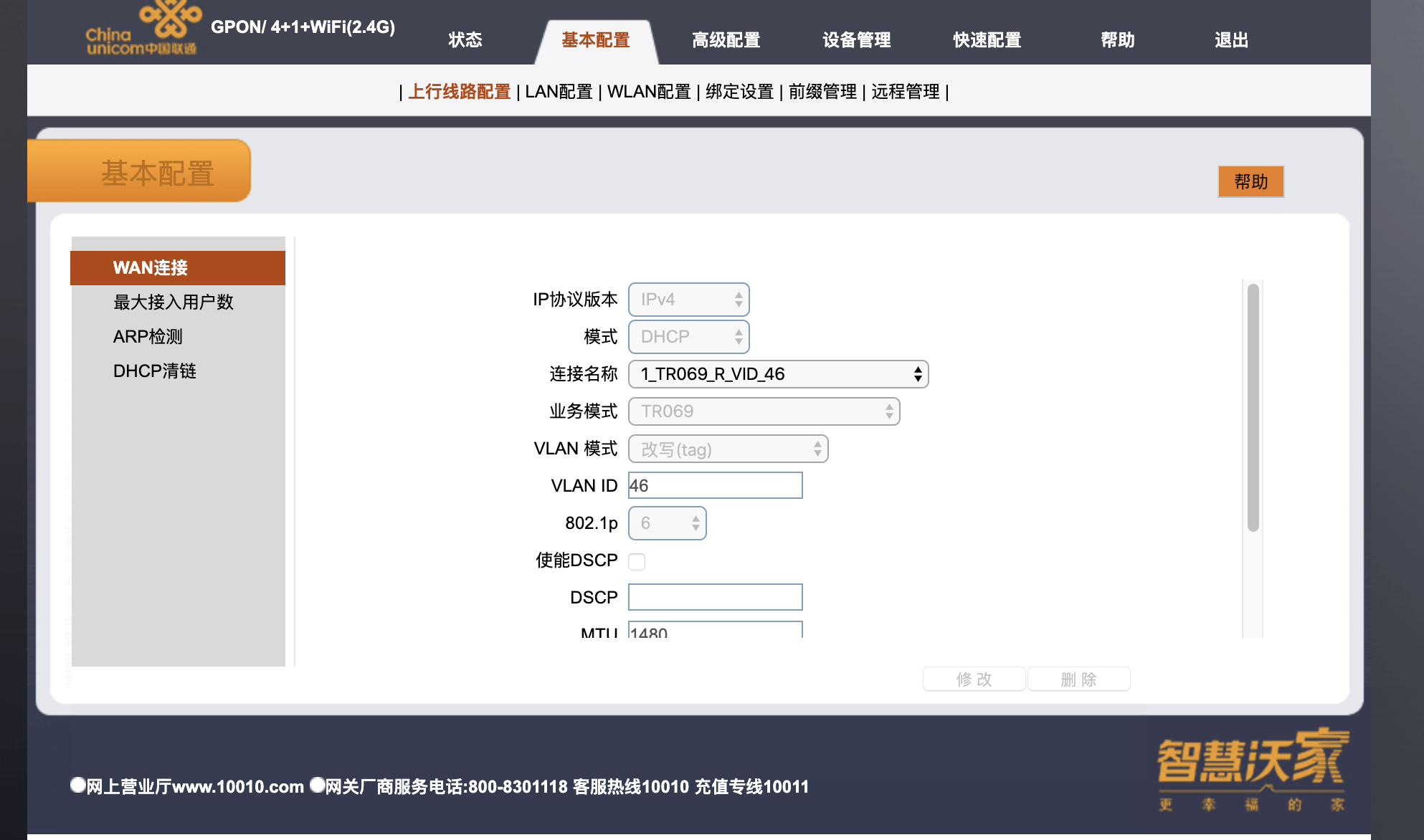Image resolution: width=1424 pixels, height=840 pixels.
Task: Toggle the 使能DSCP checkbox
Action: click(637, 561)
